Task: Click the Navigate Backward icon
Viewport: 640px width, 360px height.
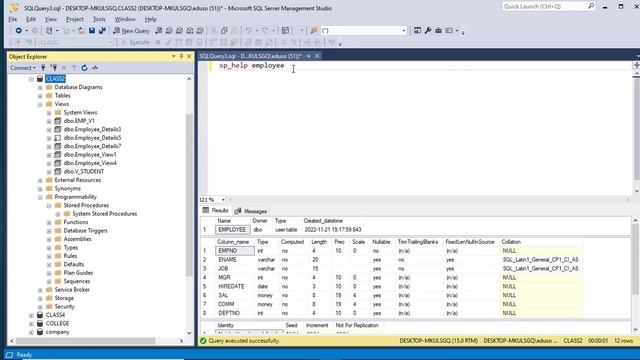Action: pos(18,31)
